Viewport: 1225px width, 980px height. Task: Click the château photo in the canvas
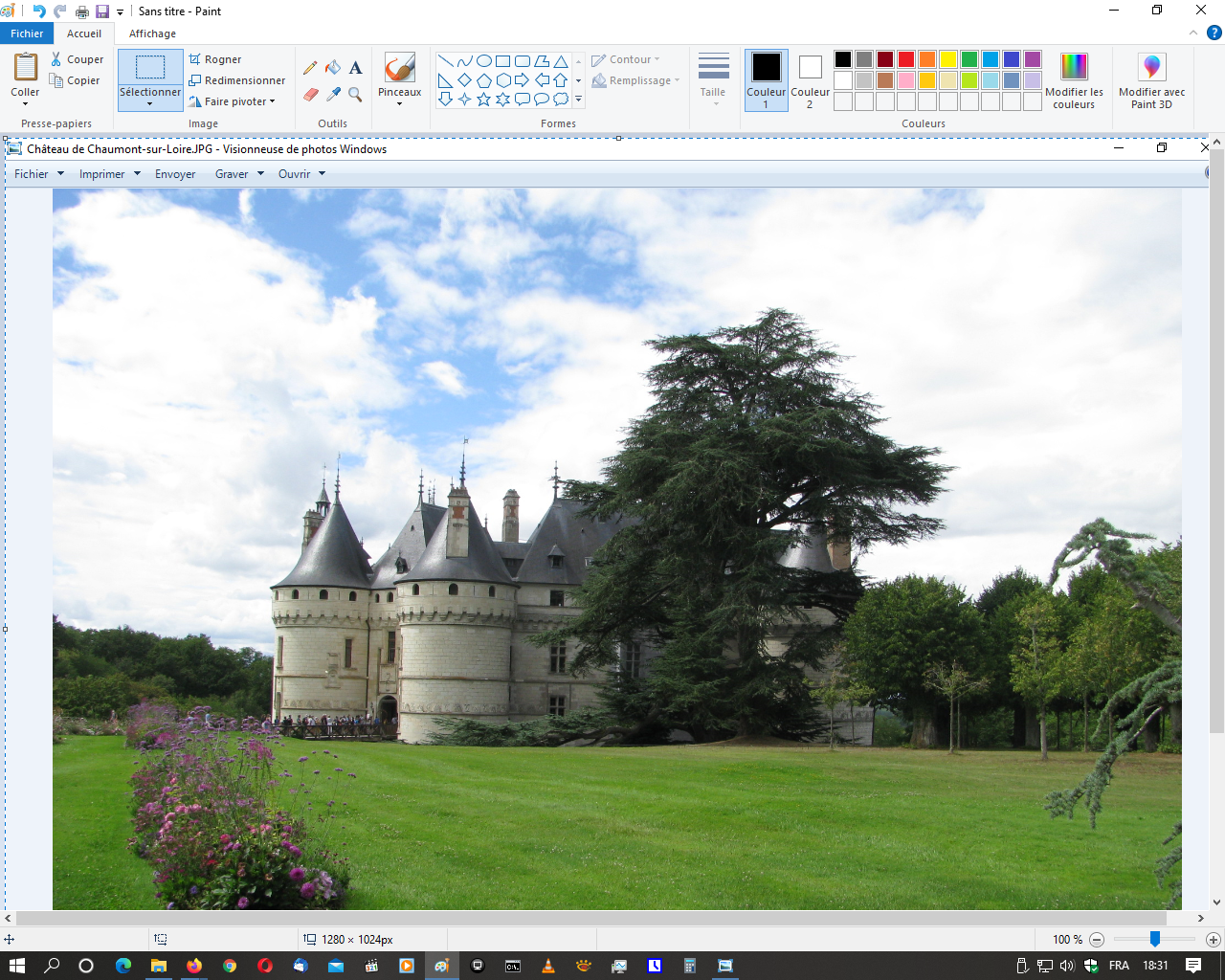616,548
